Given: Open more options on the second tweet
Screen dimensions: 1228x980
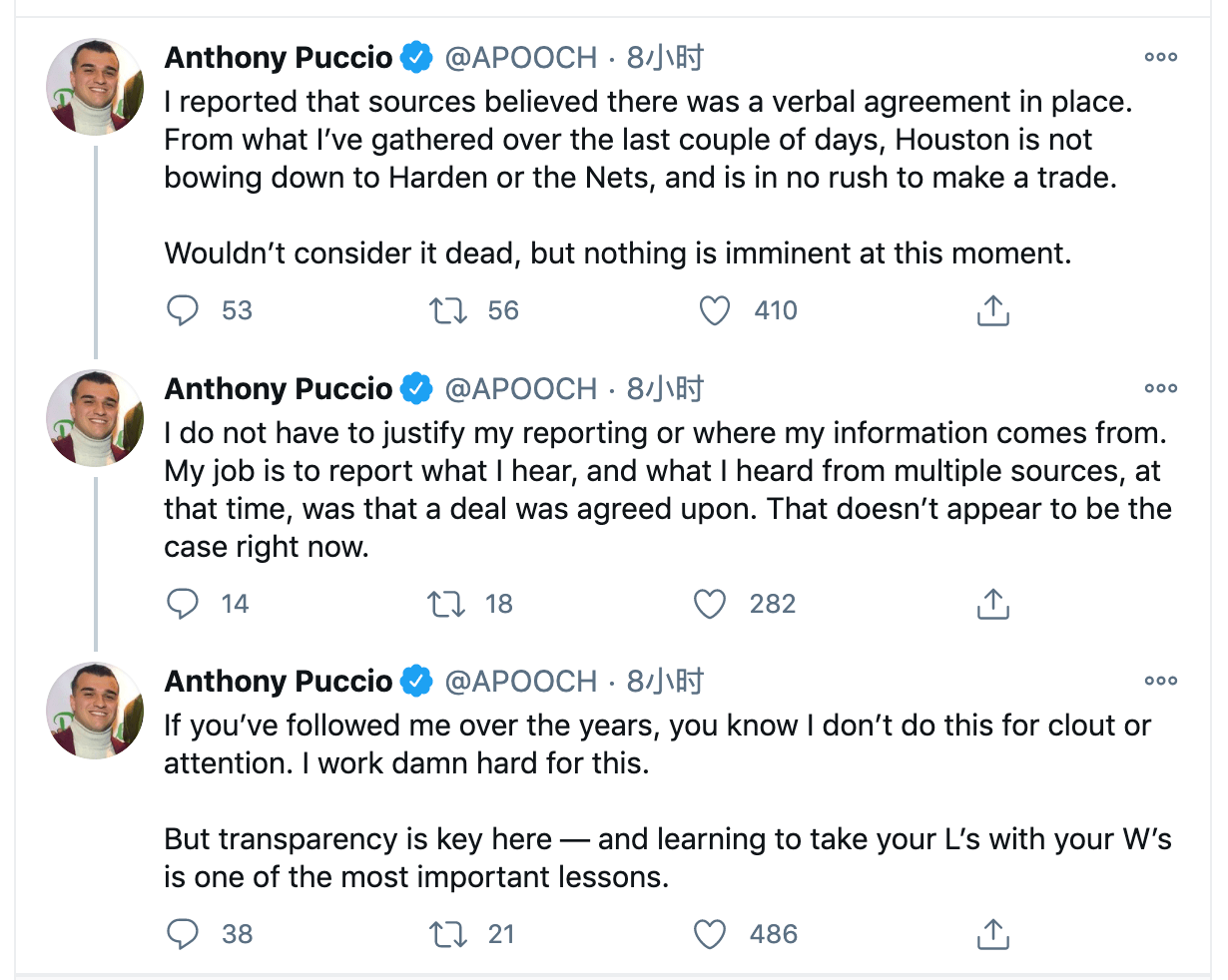Looking at the screenshot, I should [1160, 388].
